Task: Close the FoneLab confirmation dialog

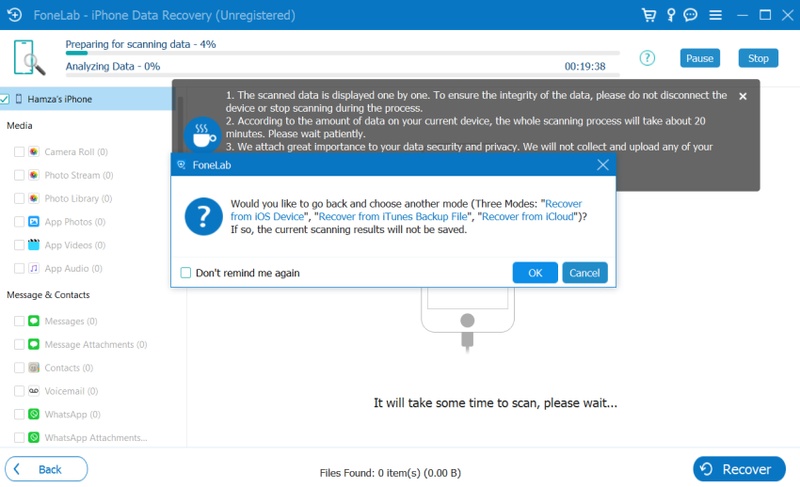Action: pos(603,165)
